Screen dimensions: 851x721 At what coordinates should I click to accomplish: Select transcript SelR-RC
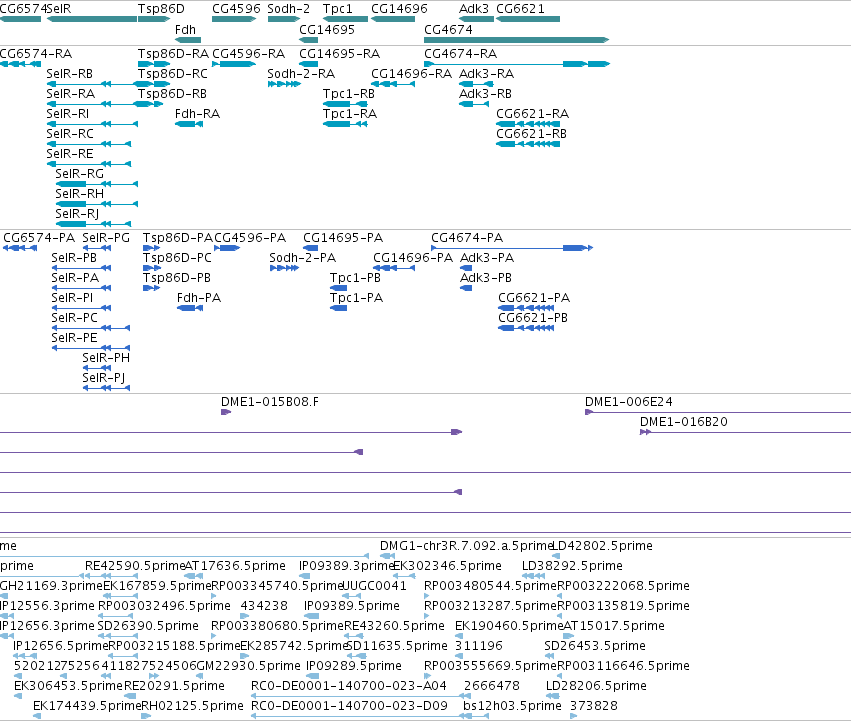coord(89,144)
